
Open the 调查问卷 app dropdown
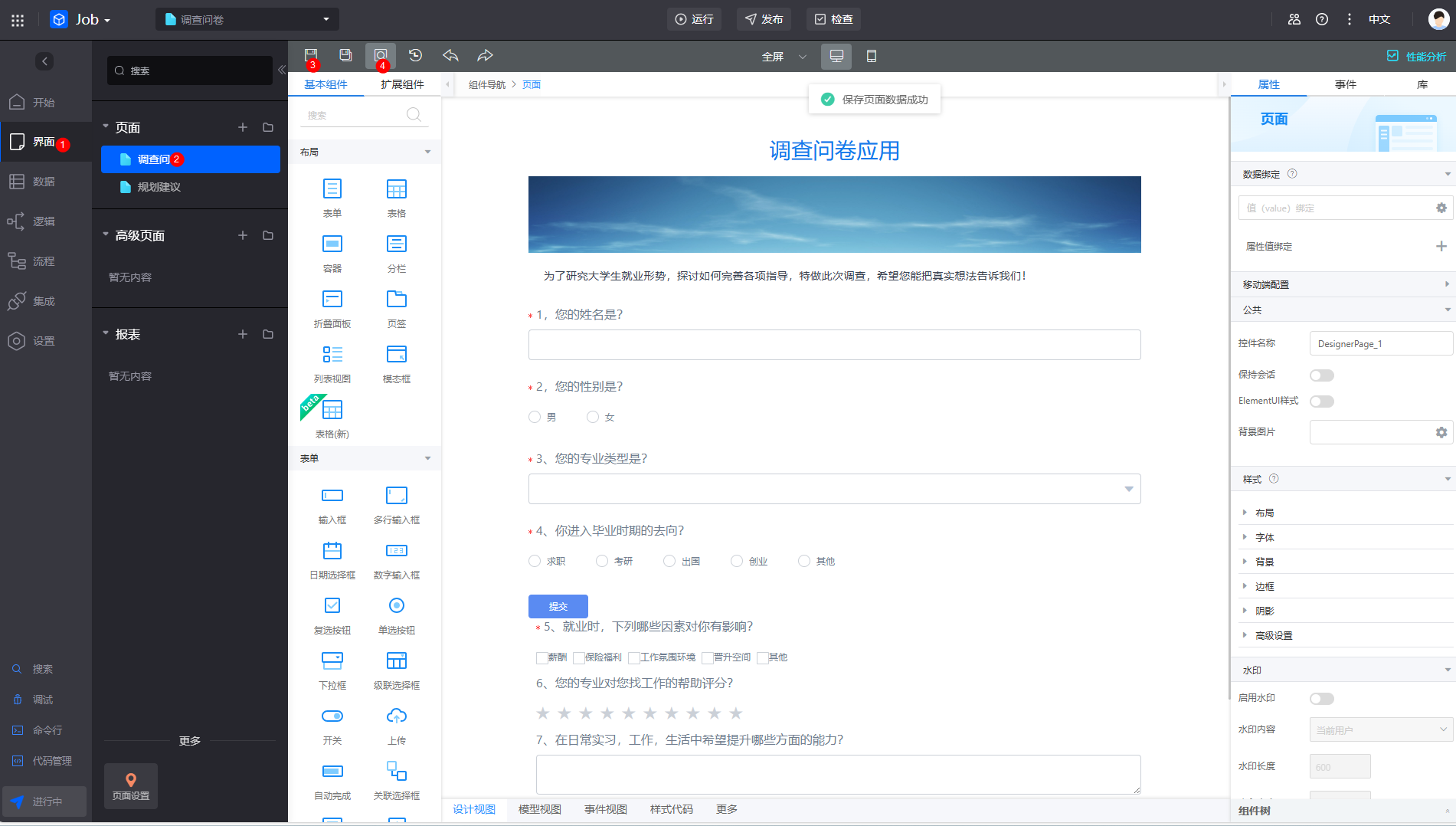pyautogui.click(x=247, y=19)
